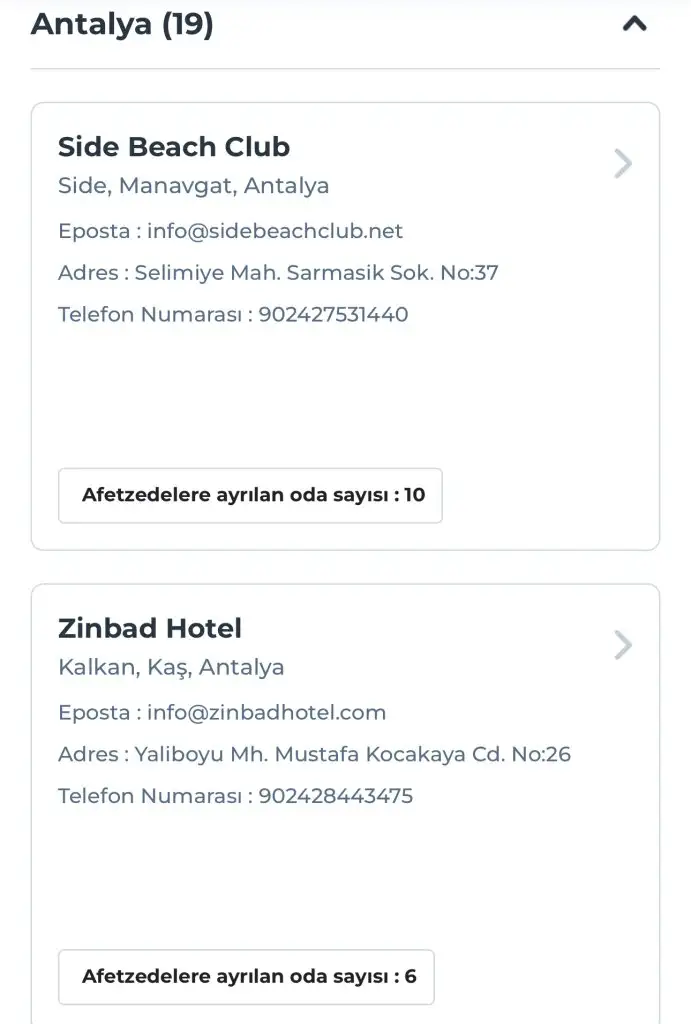
Task: Tap phone number 902427531440
Action: pyautogui.click(x=333, y=314)
